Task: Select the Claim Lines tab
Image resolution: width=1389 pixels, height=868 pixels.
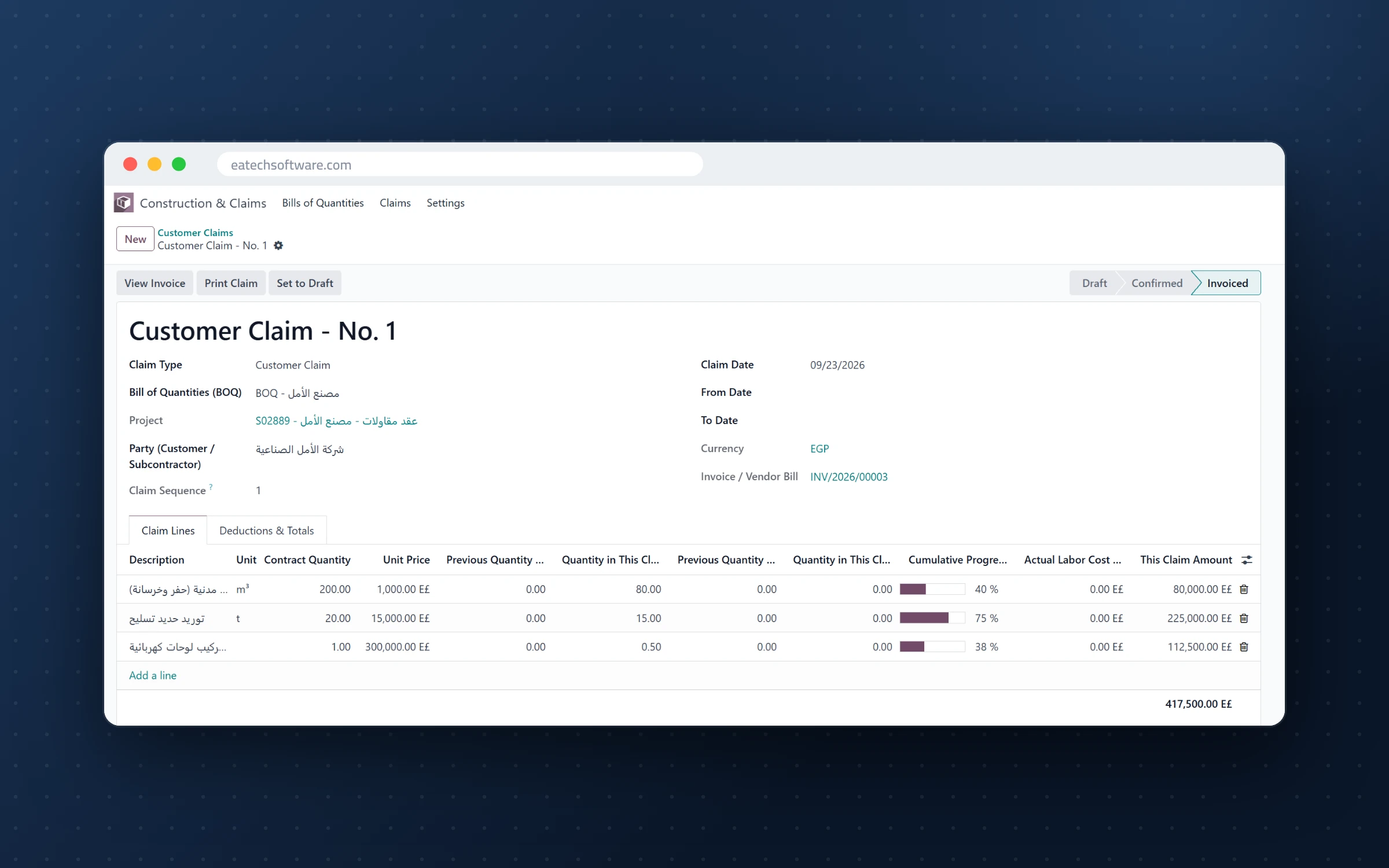Action: tap(168, 531)
